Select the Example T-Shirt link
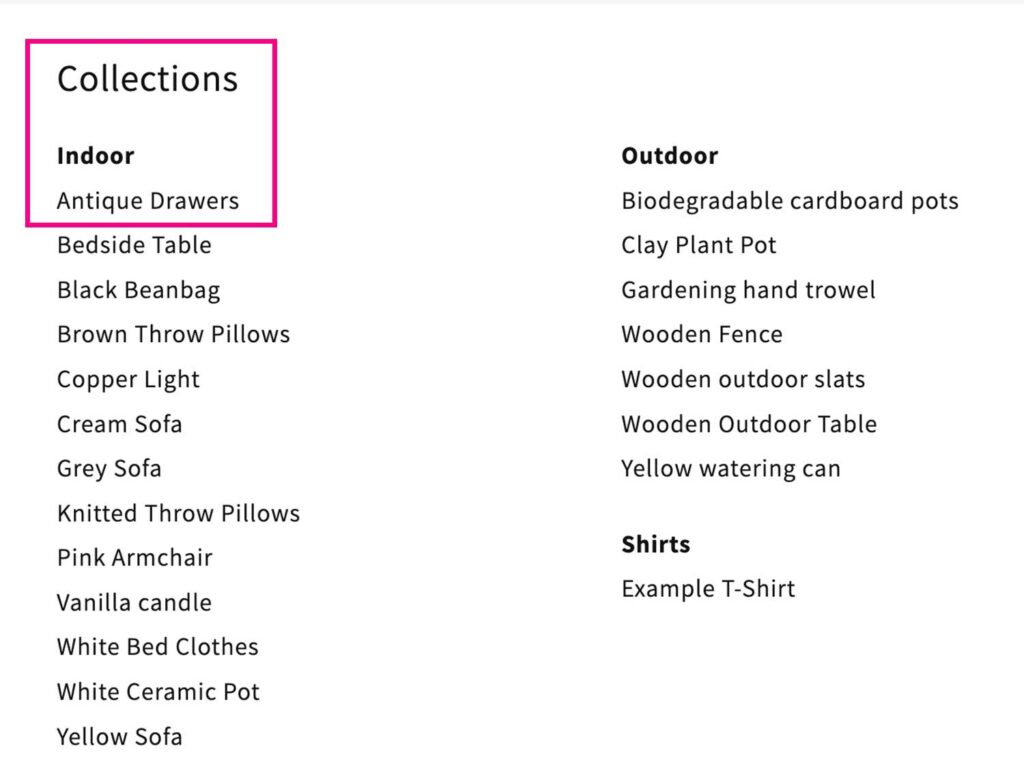1024x784 pixels. (708, 589)
